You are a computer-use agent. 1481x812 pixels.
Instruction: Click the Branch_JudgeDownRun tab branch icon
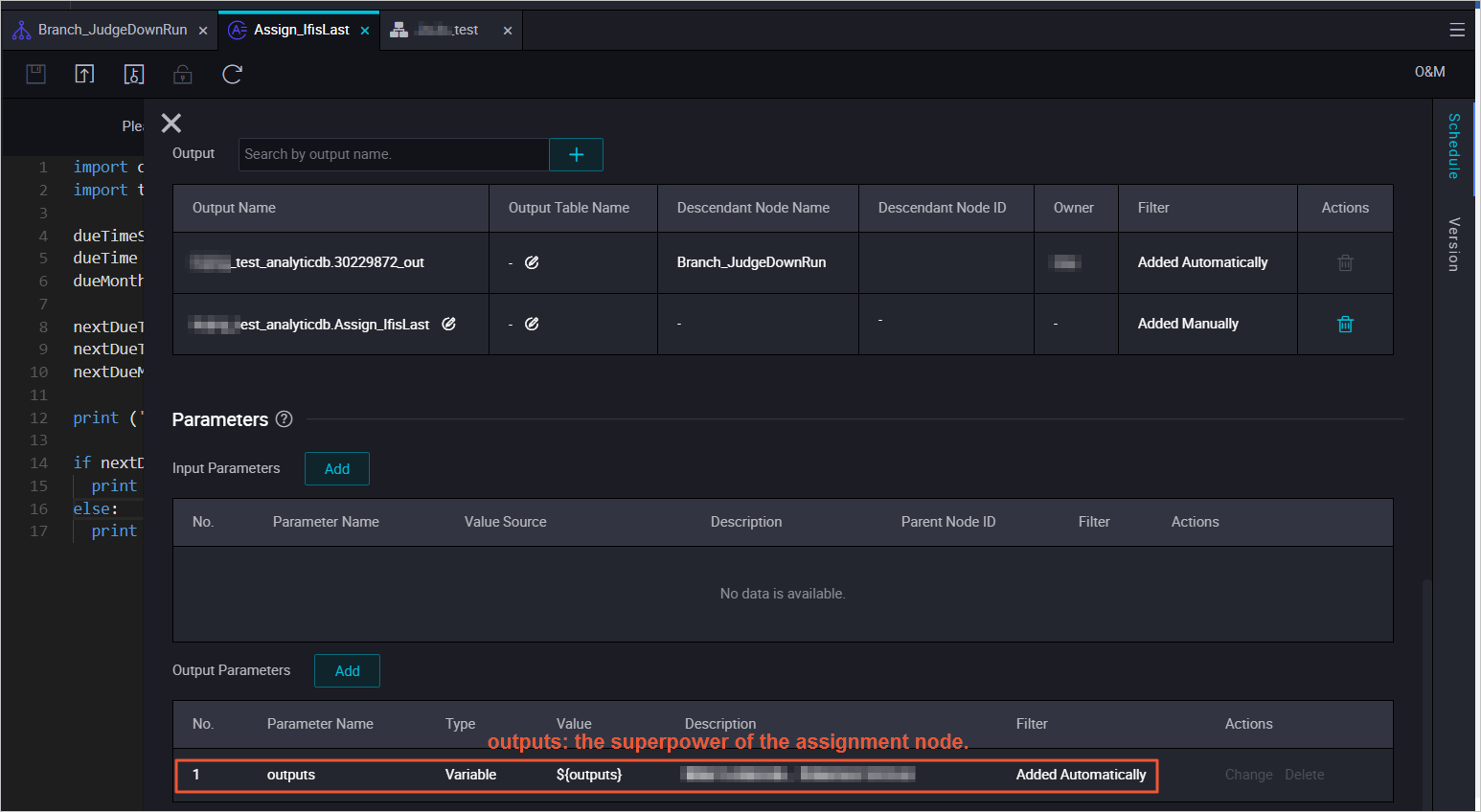coord(21,30)
